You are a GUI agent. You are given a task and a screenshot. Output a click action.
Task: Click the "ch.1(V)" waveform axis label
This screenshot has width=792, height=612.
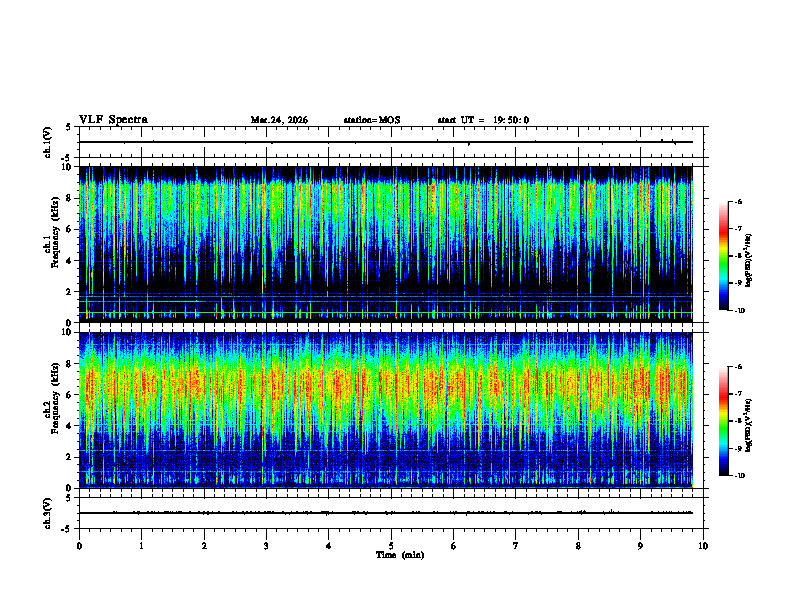(x=48, y=142)
